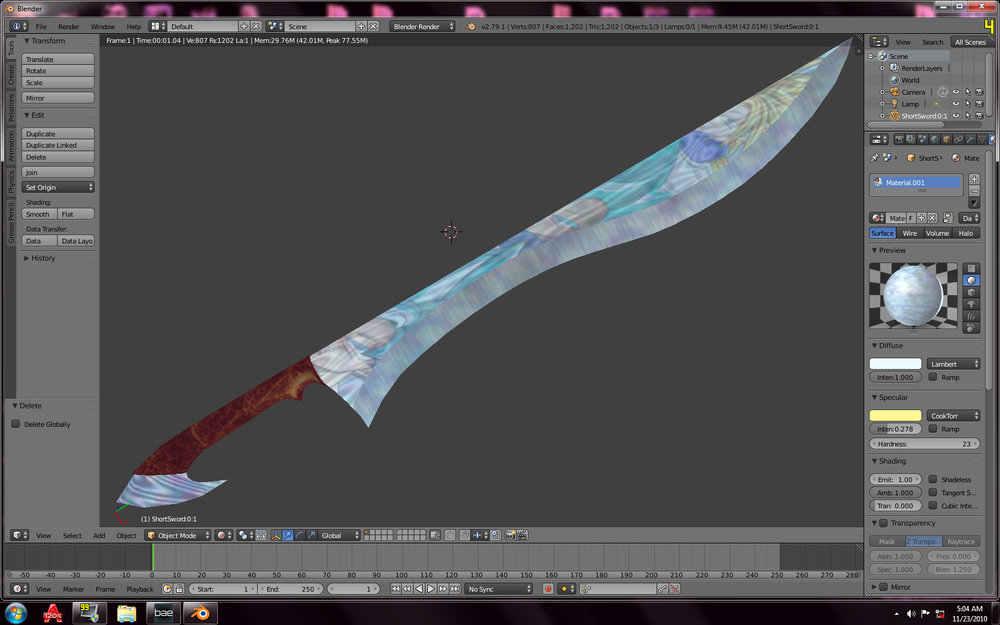Open the Object Mode dropdown
The width and height of the screenshot is (1000, 625).
pos(178,536)
